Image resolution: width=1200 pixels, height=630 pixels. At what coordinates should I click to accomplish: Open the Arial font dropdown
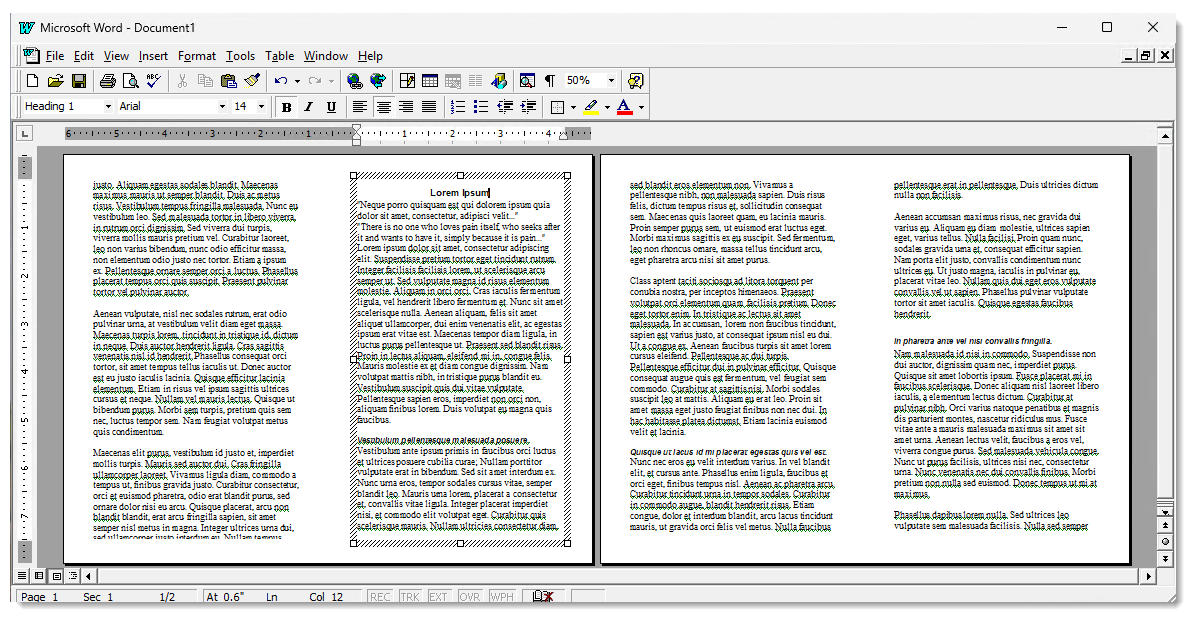[x=223, y=107]
